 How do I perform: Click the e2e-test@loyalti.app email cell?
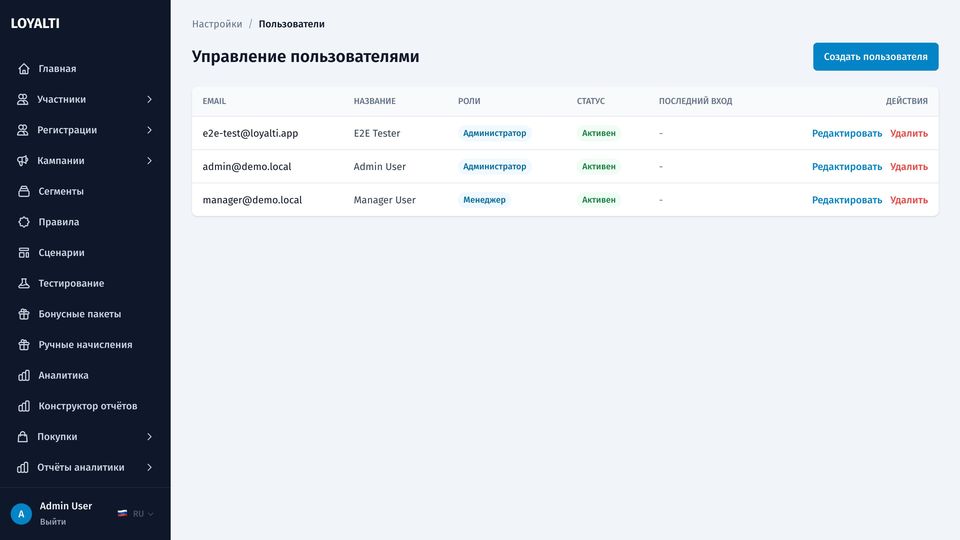coord(250,133)
